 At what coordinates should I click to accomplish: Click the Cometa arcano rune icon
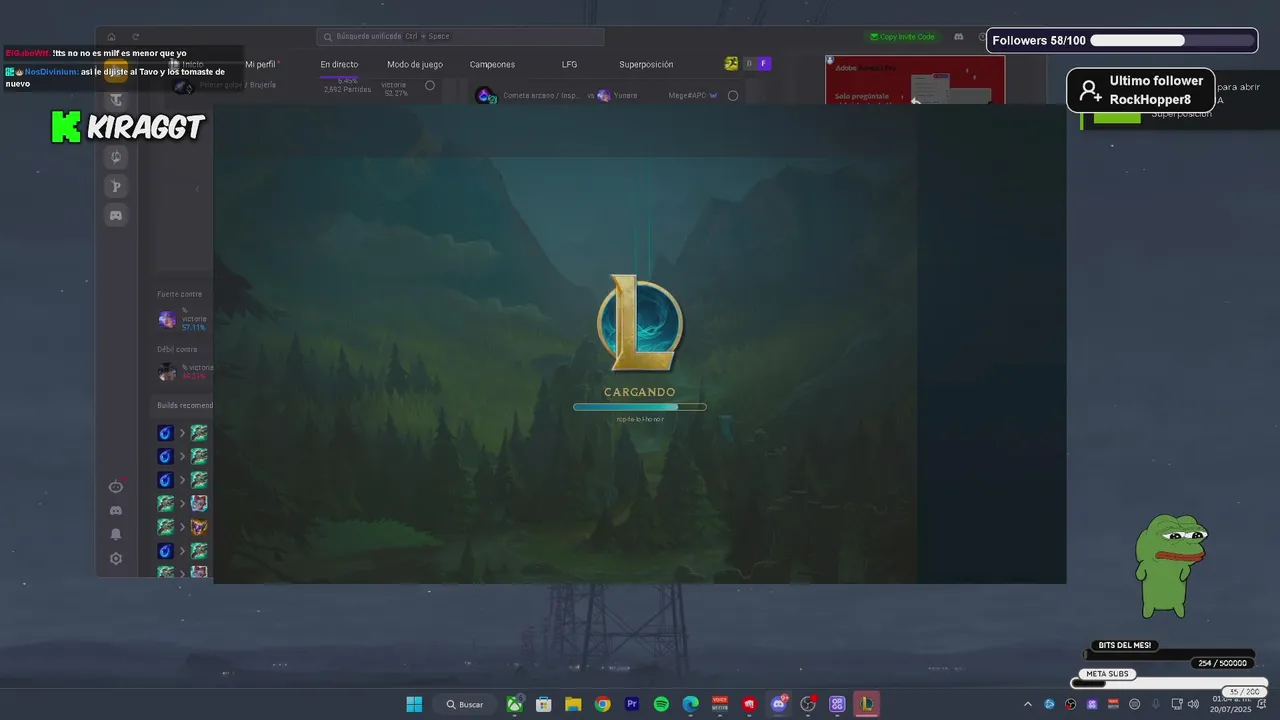click(484, 96)
